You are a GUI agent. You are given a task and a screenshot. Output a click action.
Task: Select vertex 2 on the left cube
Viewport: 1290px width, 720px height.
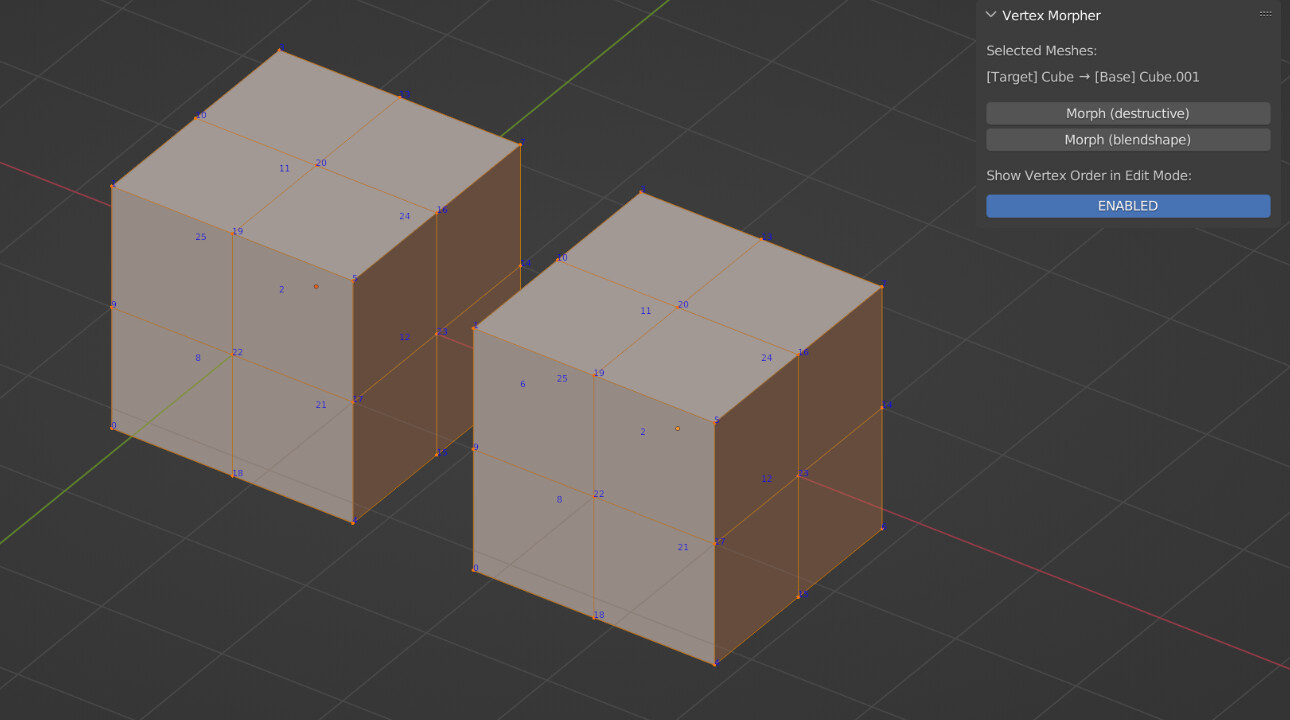(x=282, y=289)
